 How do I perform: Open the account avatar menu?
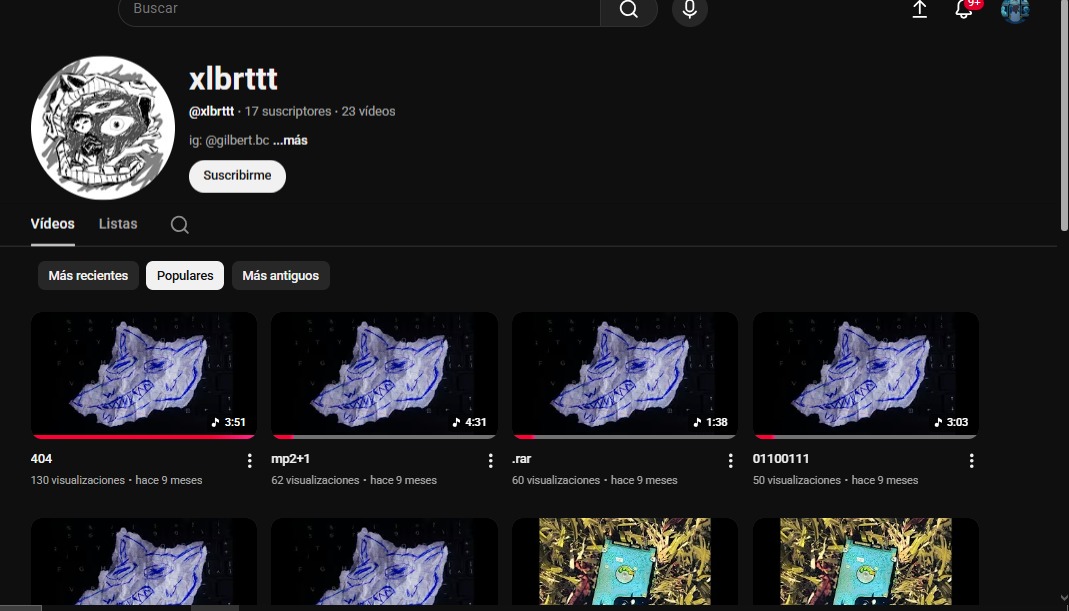click(1014, 10)
